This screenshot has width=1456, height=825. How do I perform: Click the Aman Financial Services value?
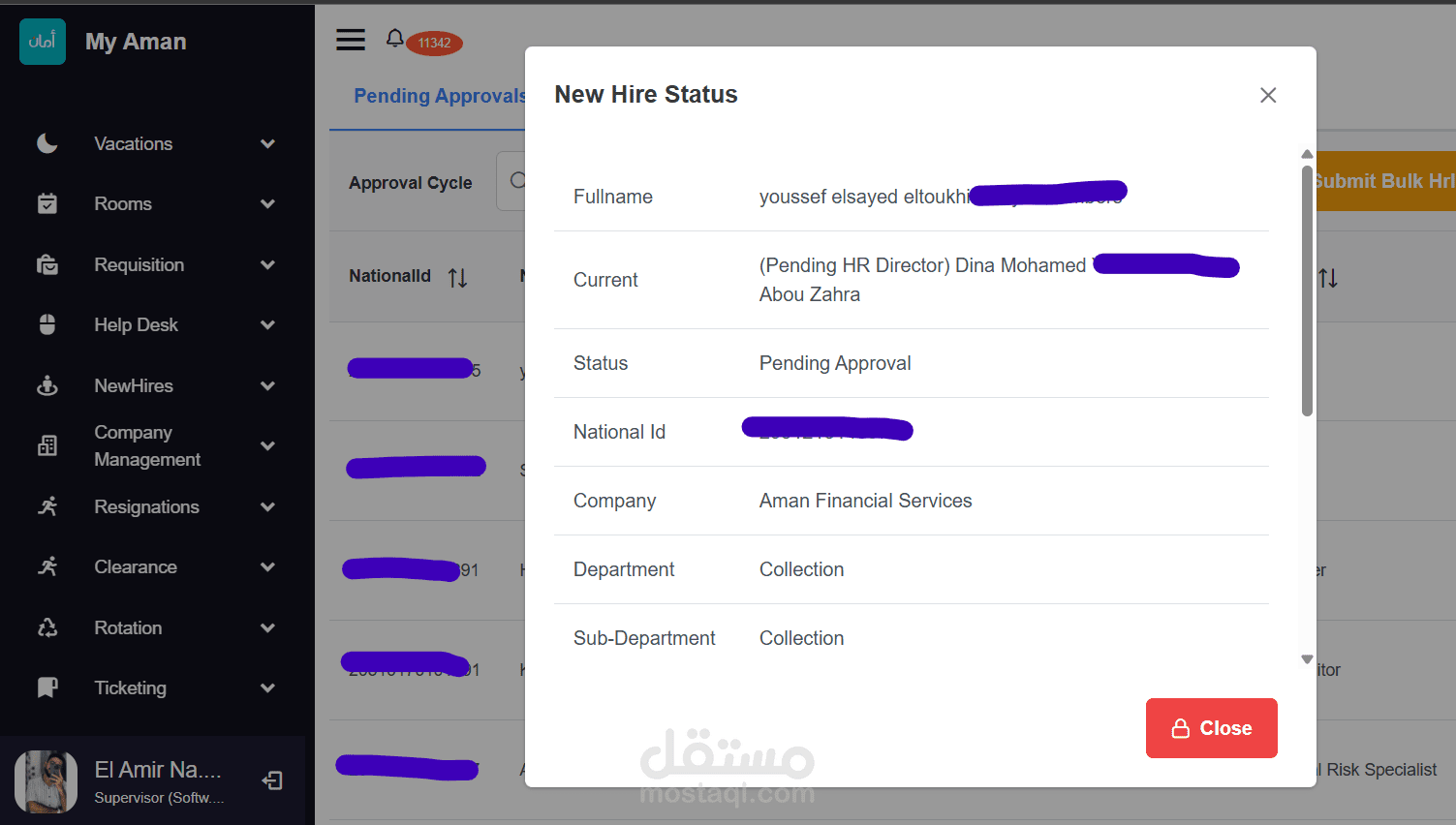coord(866,501)
